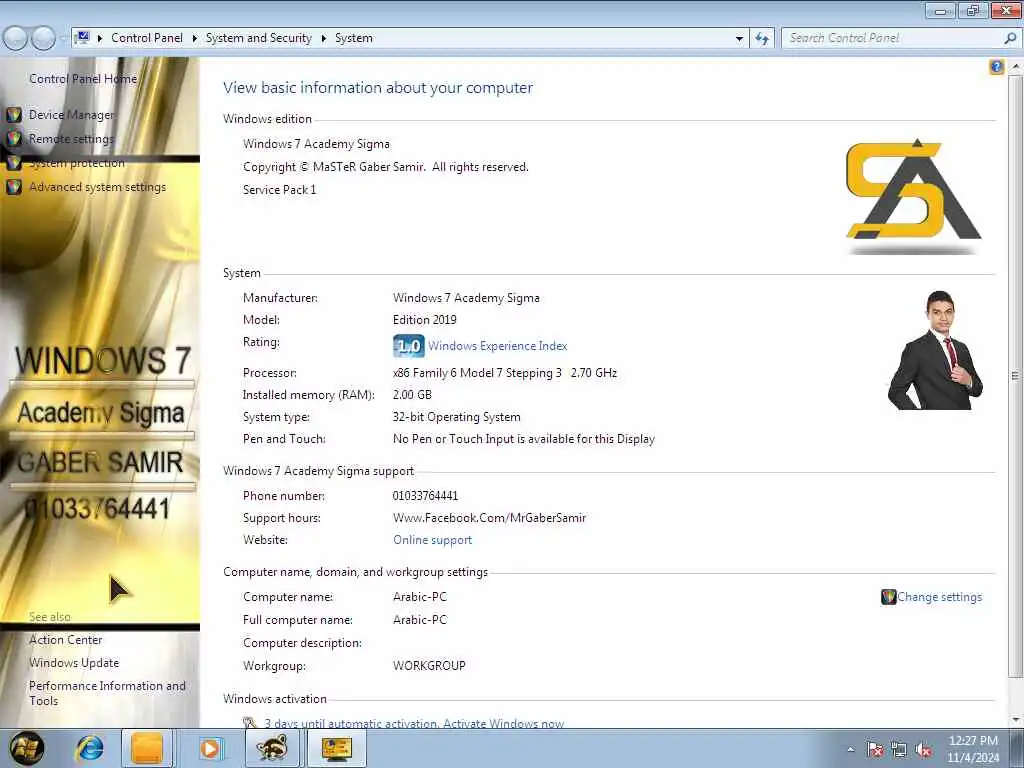
Task: Click the computer icon in address bar
Action: (x=82, y=38)
